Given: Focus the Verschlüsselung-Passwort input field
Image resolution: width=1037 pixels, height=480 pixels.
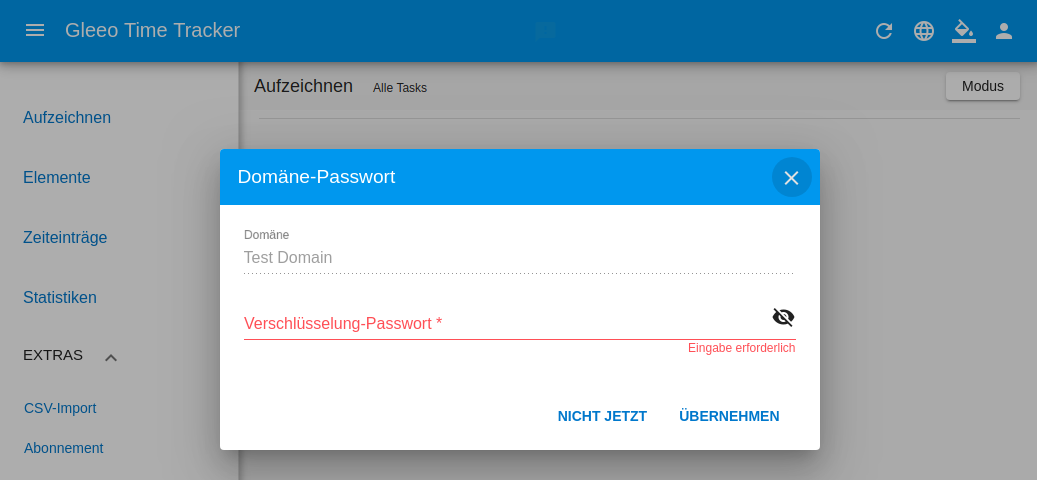Looking at the screenshot, I should tap(506, 323).
